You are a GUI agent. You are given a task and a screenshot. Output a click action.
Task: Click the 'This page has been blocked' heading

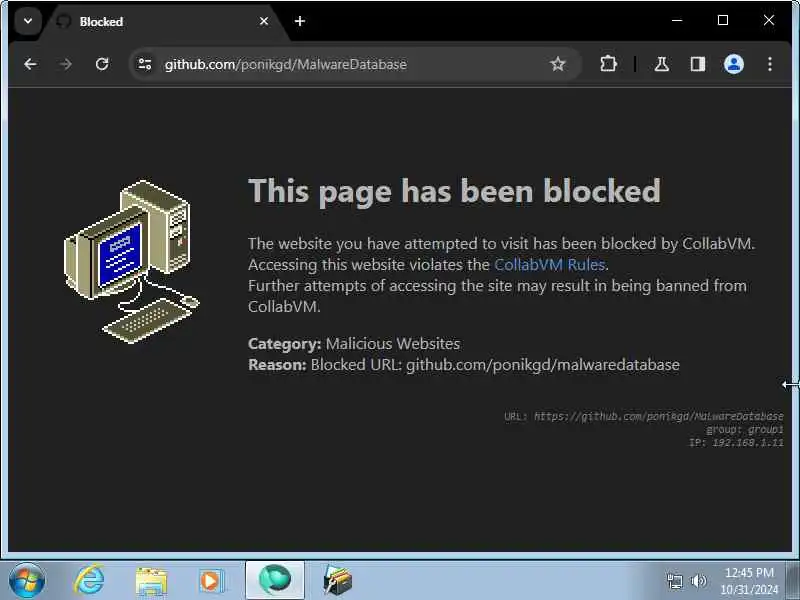click(x=454, y=191)
